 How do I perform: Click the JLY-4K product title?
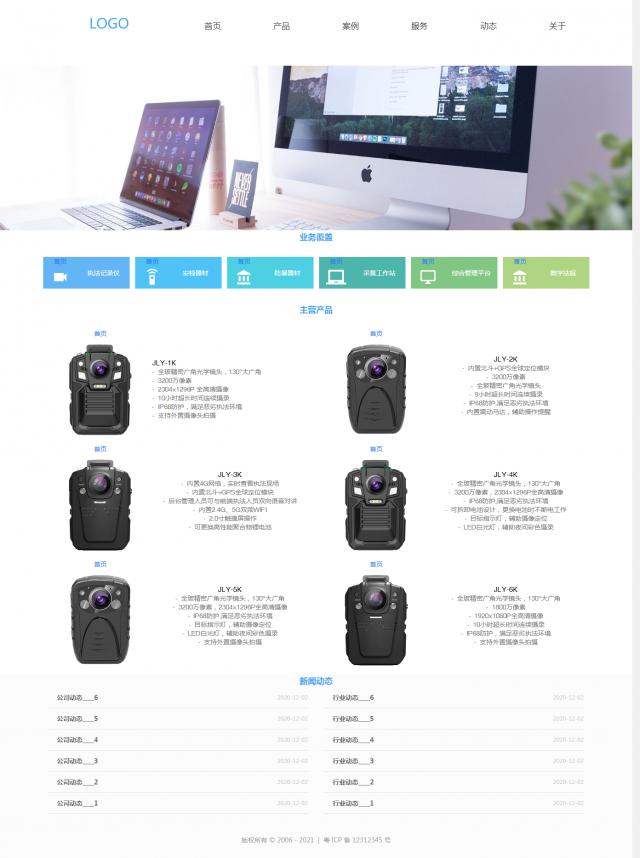[x=505, y=474]
